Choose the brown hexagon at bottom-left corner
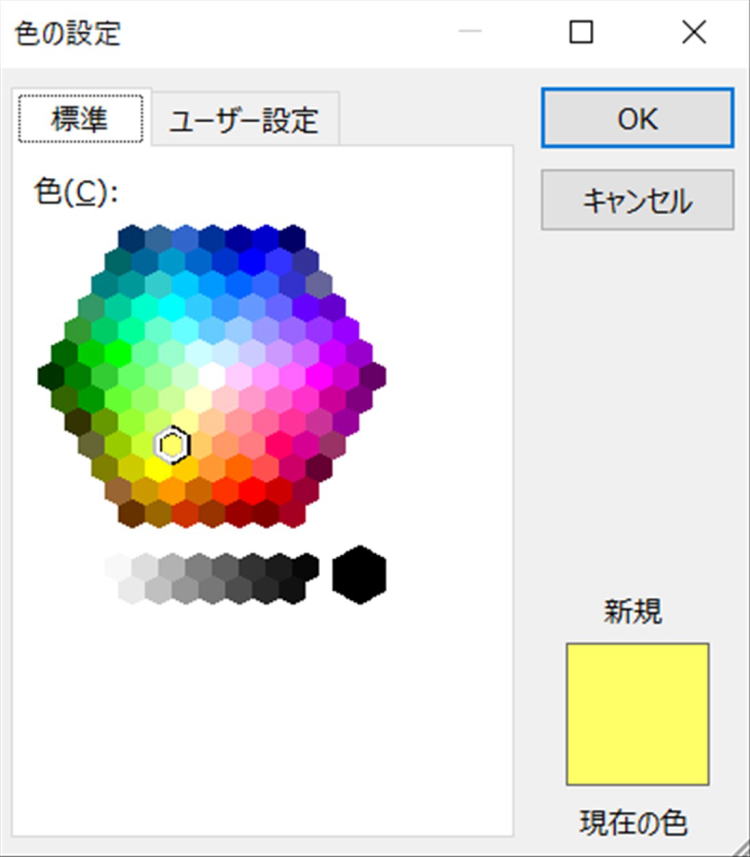Screen dimensions: 750x857 132,514
